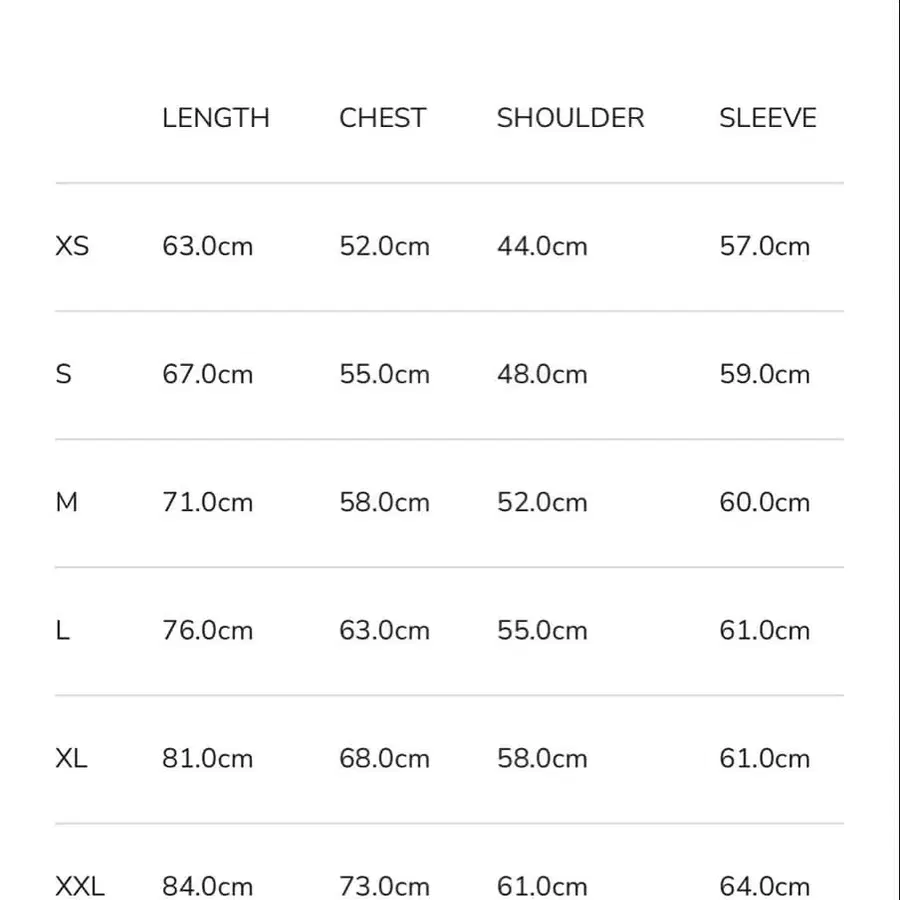Select the L size row label
Image resolution: width=900 pixels, height=900 pixels.
click(x=63, y=631)
